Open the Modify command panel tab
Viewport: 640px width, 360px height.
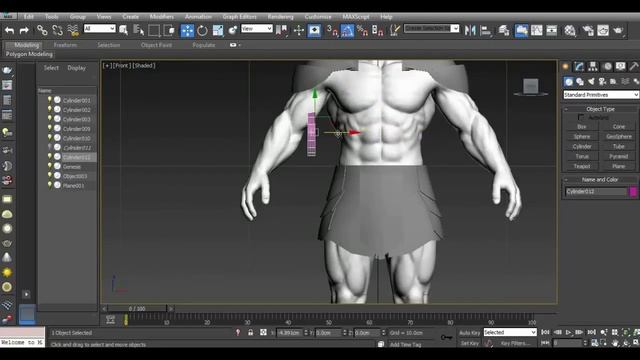[x=579, y=67]
